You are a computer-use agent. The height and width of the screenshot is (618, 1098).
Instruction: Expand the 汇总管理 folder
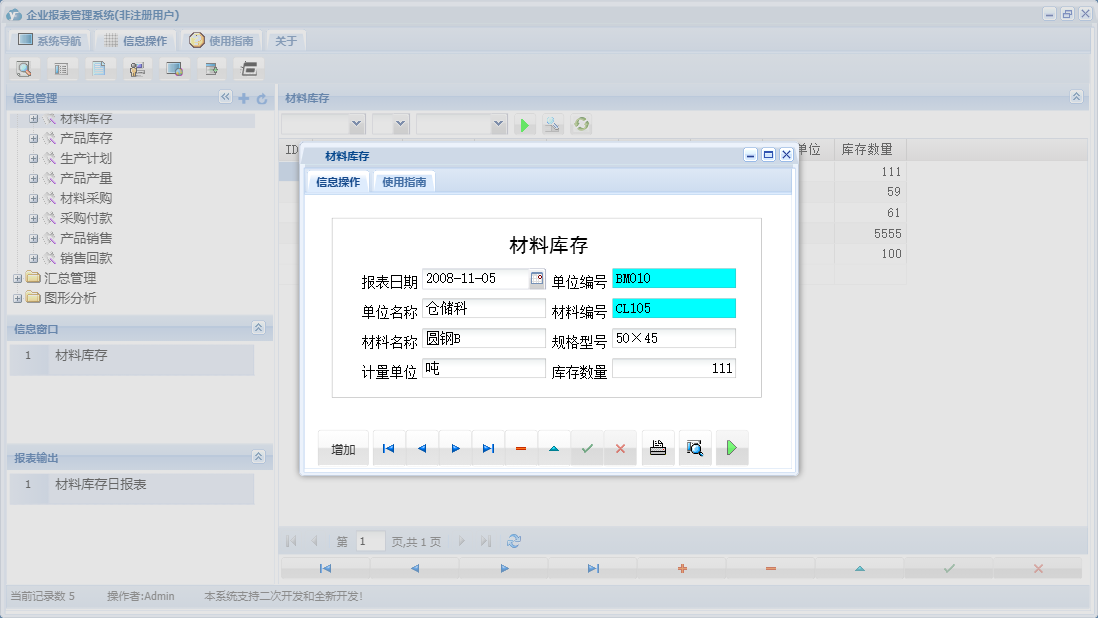coord(17,278)
